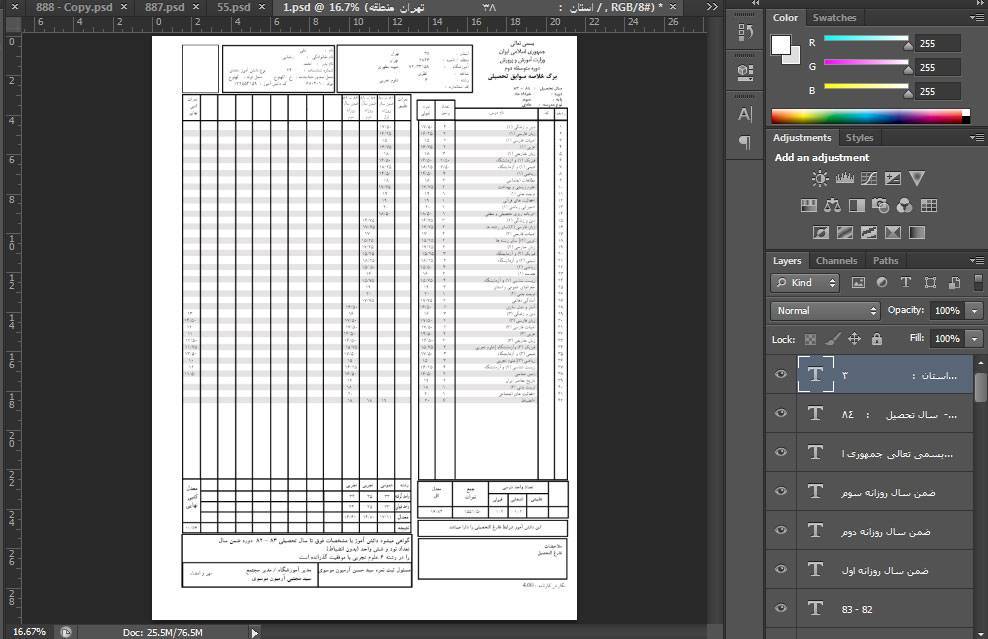The image size is (988, 639).
Task: Open the Normal blend mode dropdown
Action: [x=825, y=311]
